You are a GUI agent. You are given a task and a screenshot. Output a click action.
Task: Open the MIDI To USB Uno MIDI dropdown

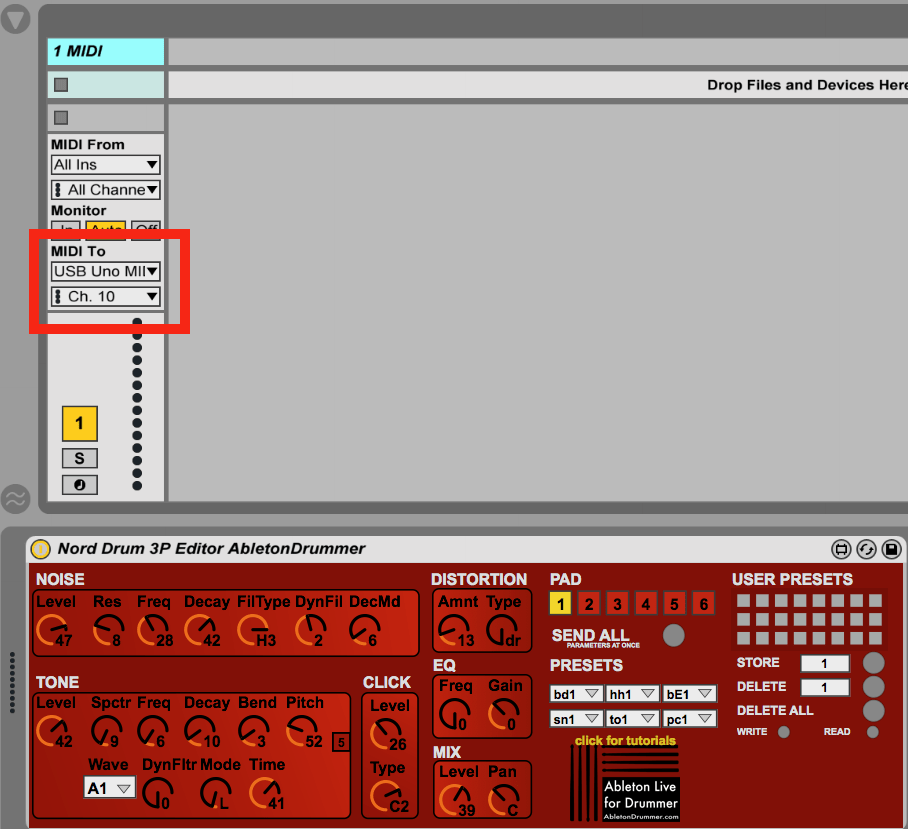(x=105, y=272)
